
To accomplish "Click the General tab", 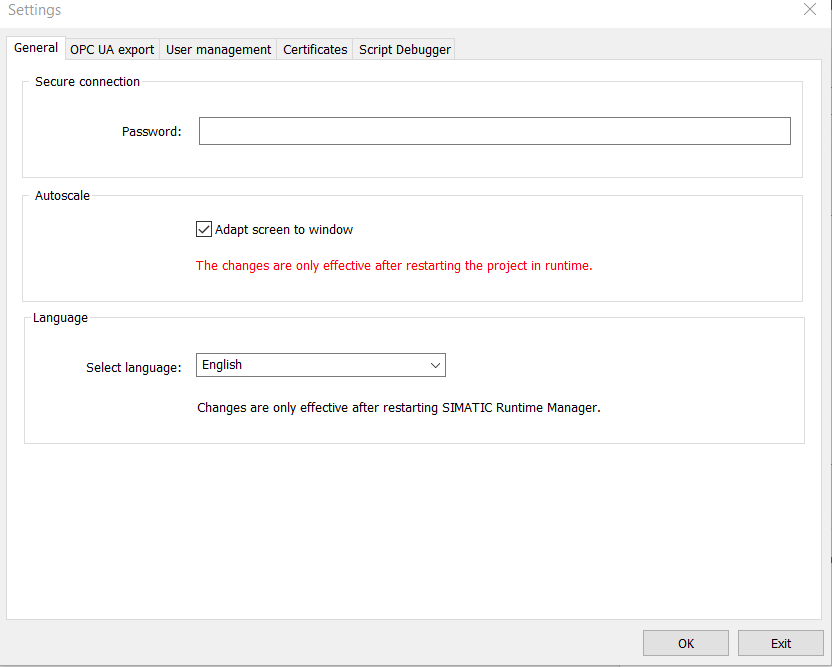I will (x=36, y=48).
